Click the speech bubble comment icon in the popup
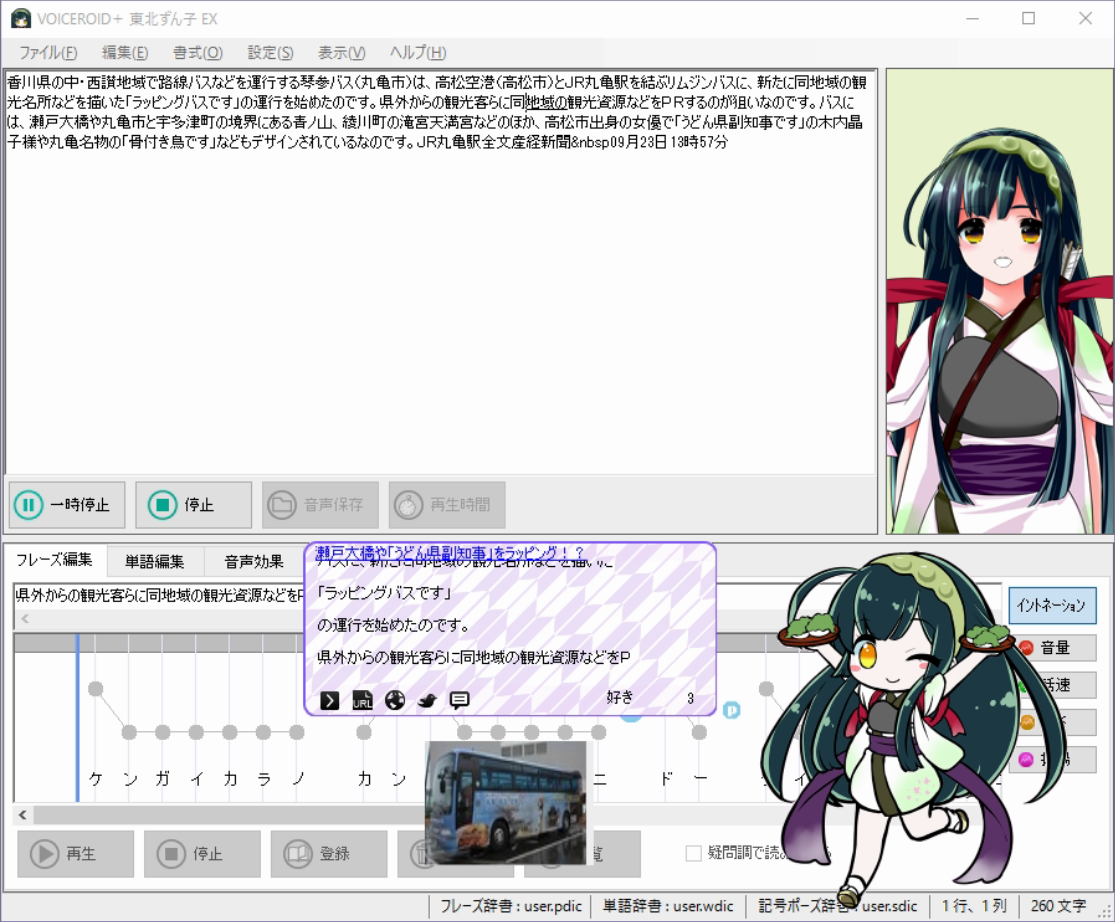Image resolution: width=1115 pixels, height=922 pixels. (459, 700)
